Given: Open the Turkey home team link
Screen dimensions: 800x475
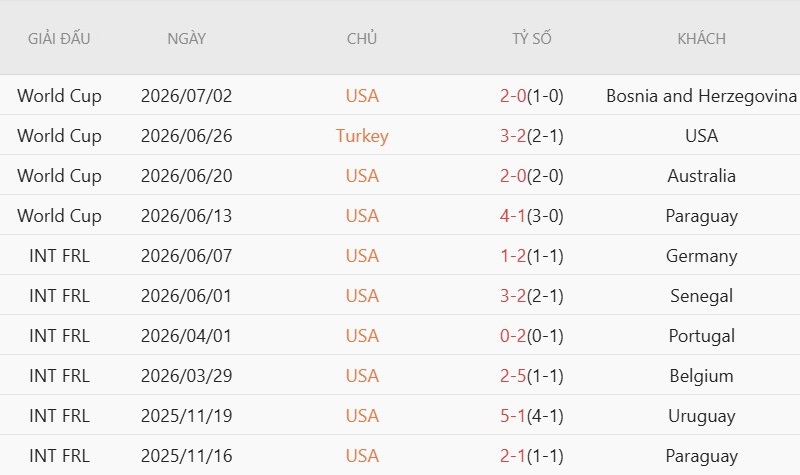Looking at the screenshot, I should (x=362, y=136).
